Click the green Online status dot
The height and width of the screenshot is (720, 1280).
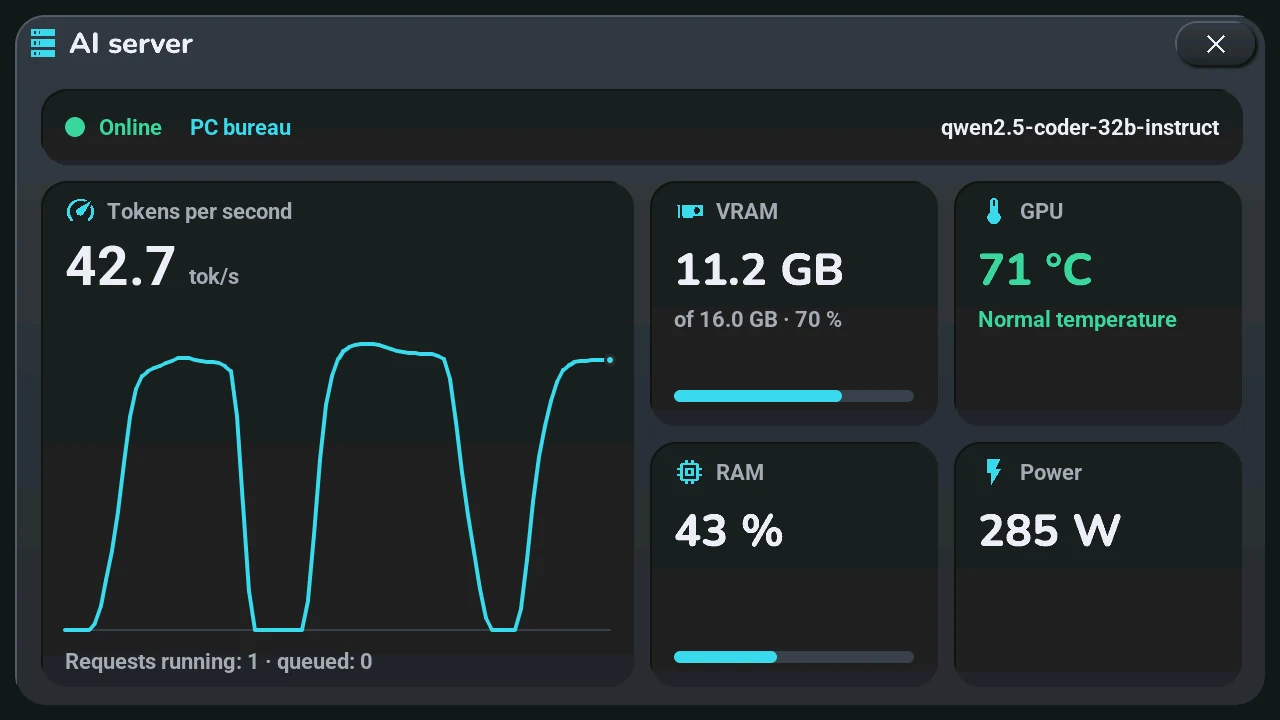pyautogui.click(x=75, y=127)
